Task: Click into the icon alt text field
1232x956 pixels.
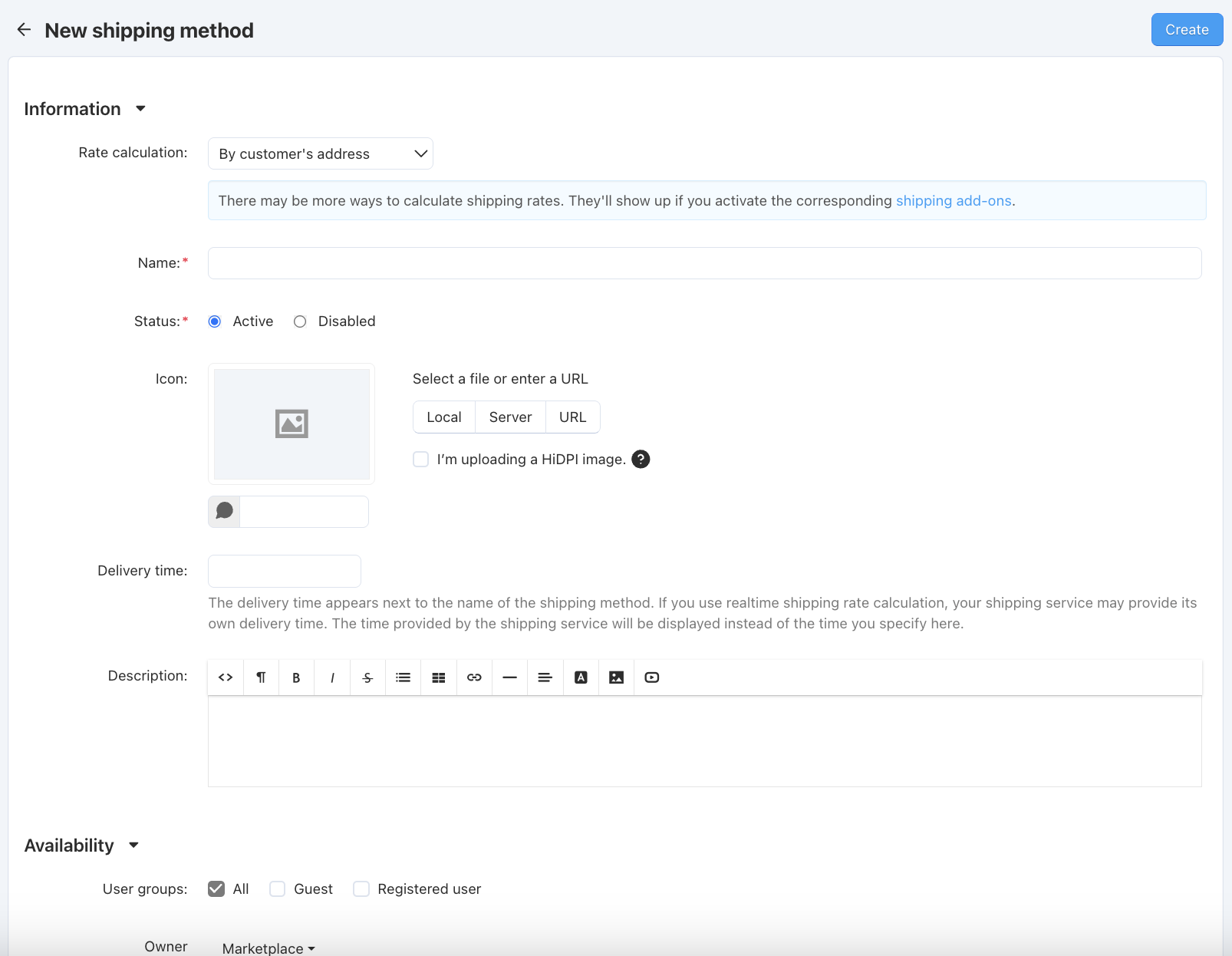Action: point(304,511)
